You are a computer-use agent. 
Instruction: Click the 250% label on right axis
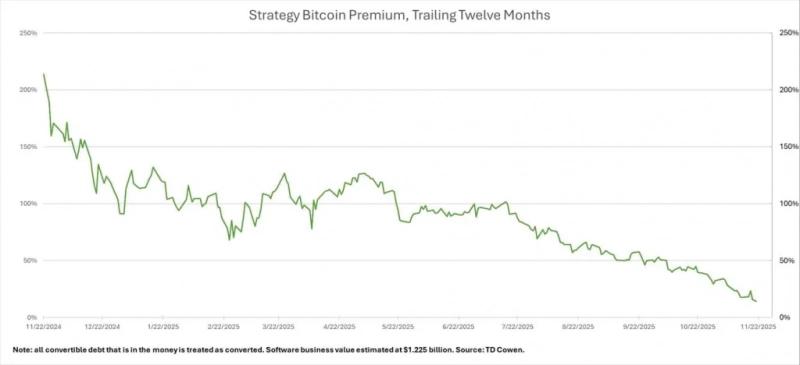tap(789, 33)
